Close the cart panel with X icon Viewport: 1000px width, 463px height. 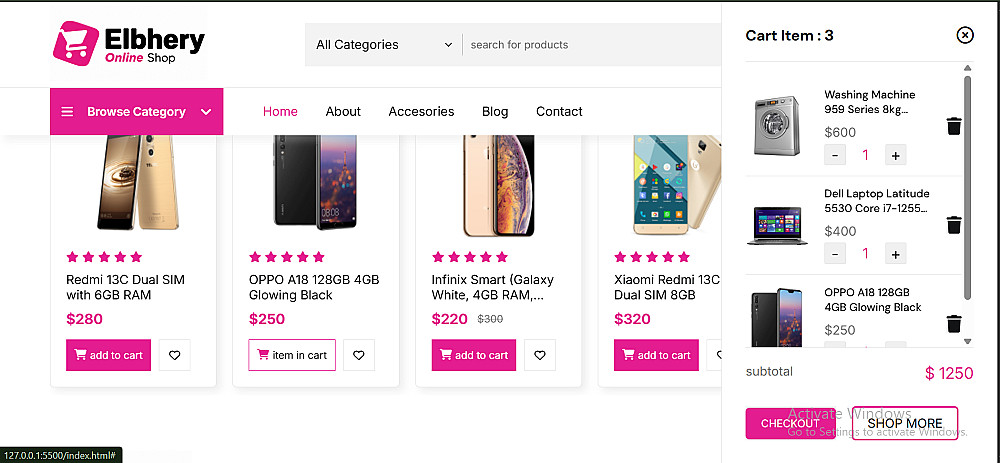pyautogui.click(x=965, y=35)
